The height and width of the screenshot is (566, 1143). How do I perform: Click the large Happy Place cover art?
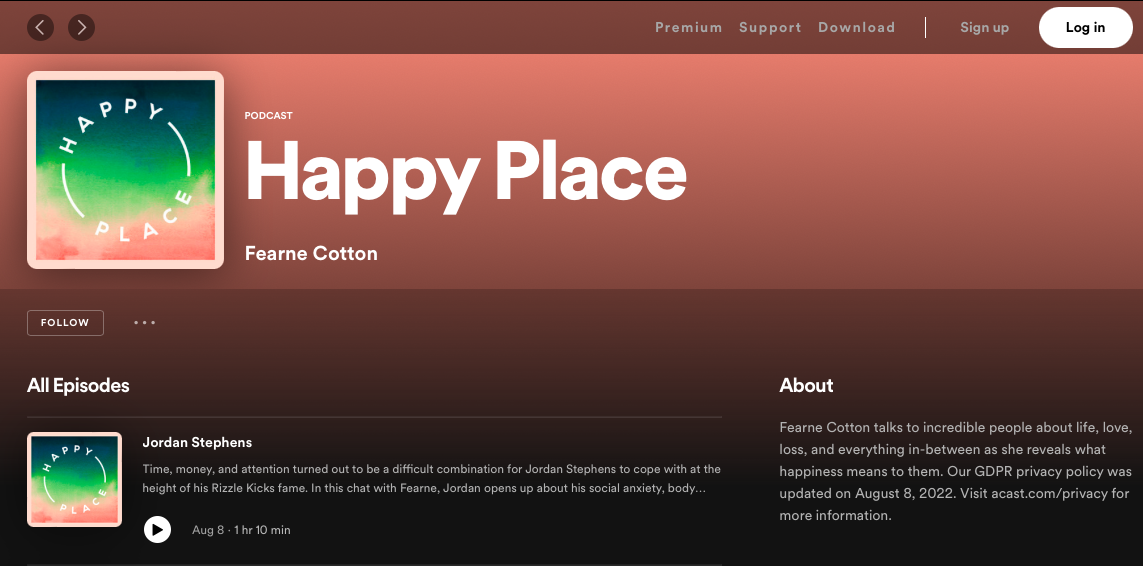point(125,170)
